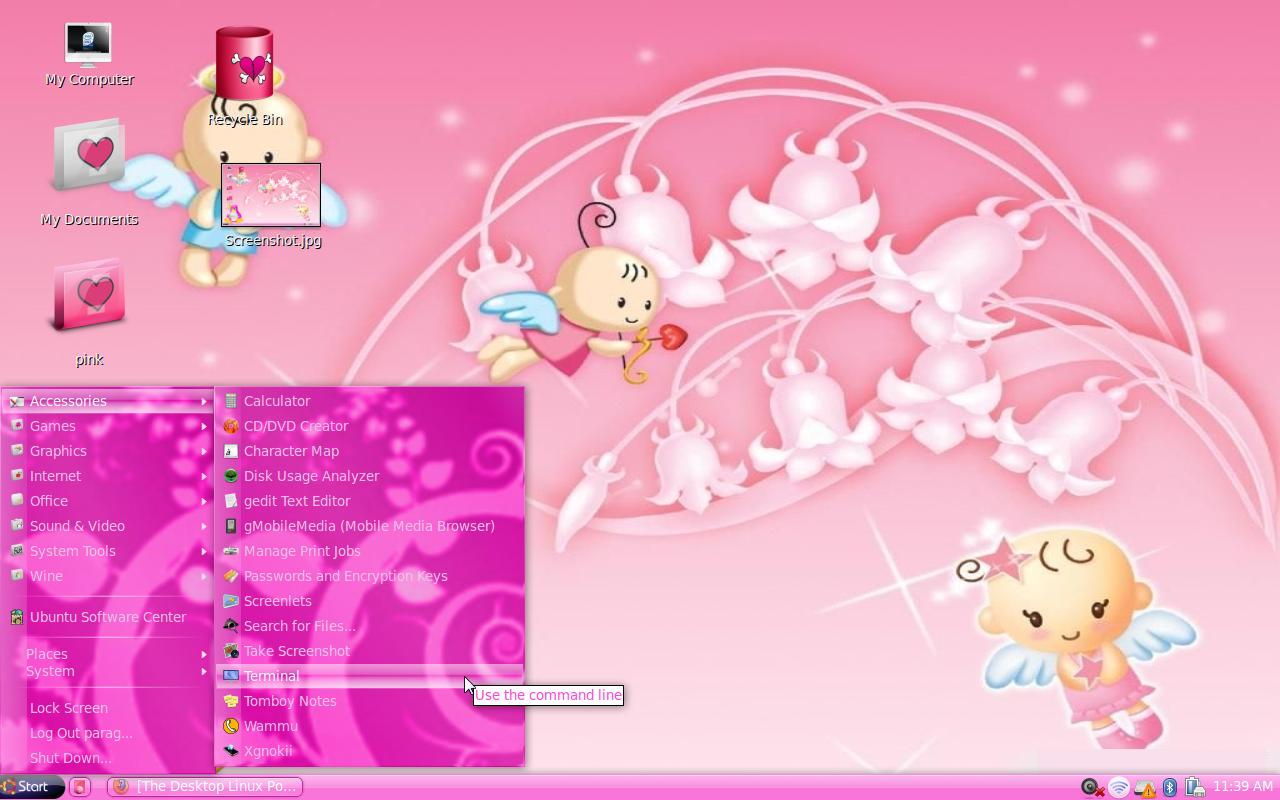
Task: Expand the Places submenu
Action: tap(46, 653)
